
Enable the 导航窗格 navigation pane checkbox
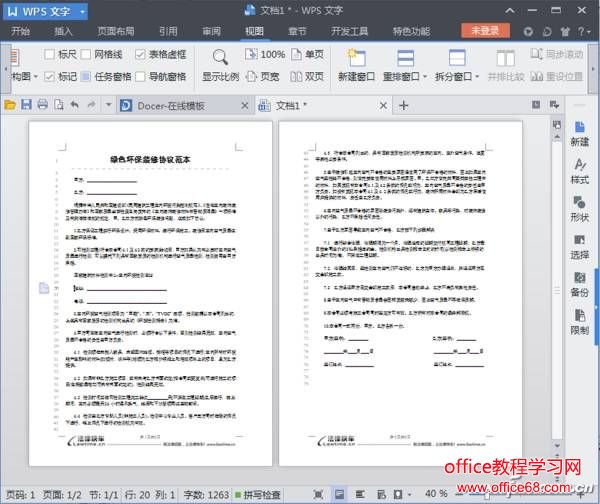click(x=140, y=77)
